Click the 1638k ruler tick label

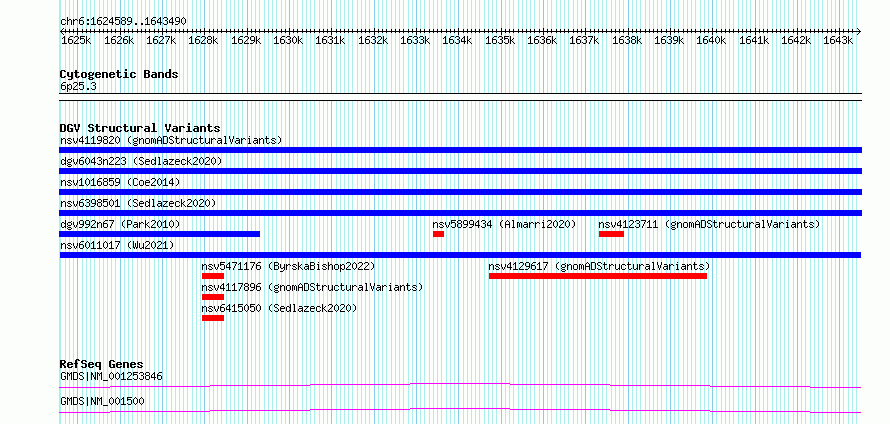click(626, 41)
